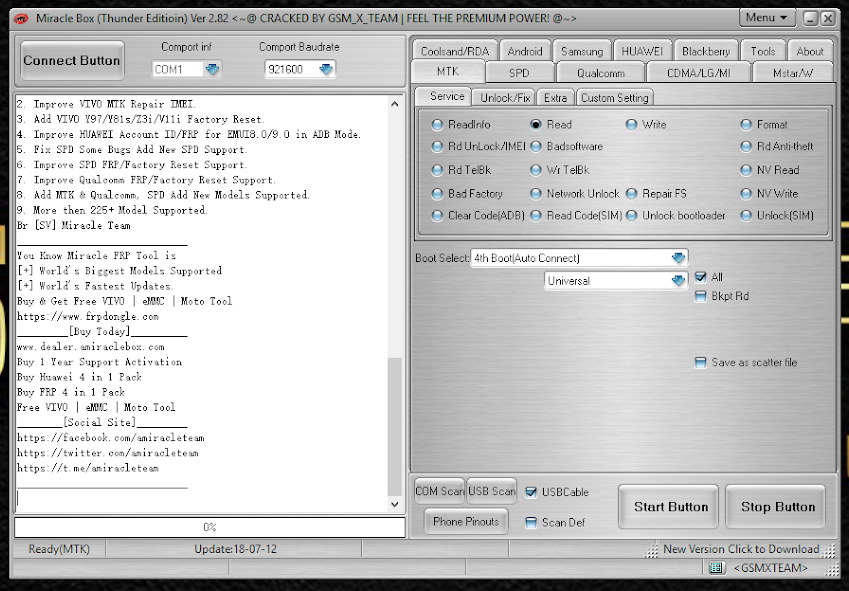Click the Update:18-07-12 status text
This screenshot has width=849, height=591.
[236, 549]
